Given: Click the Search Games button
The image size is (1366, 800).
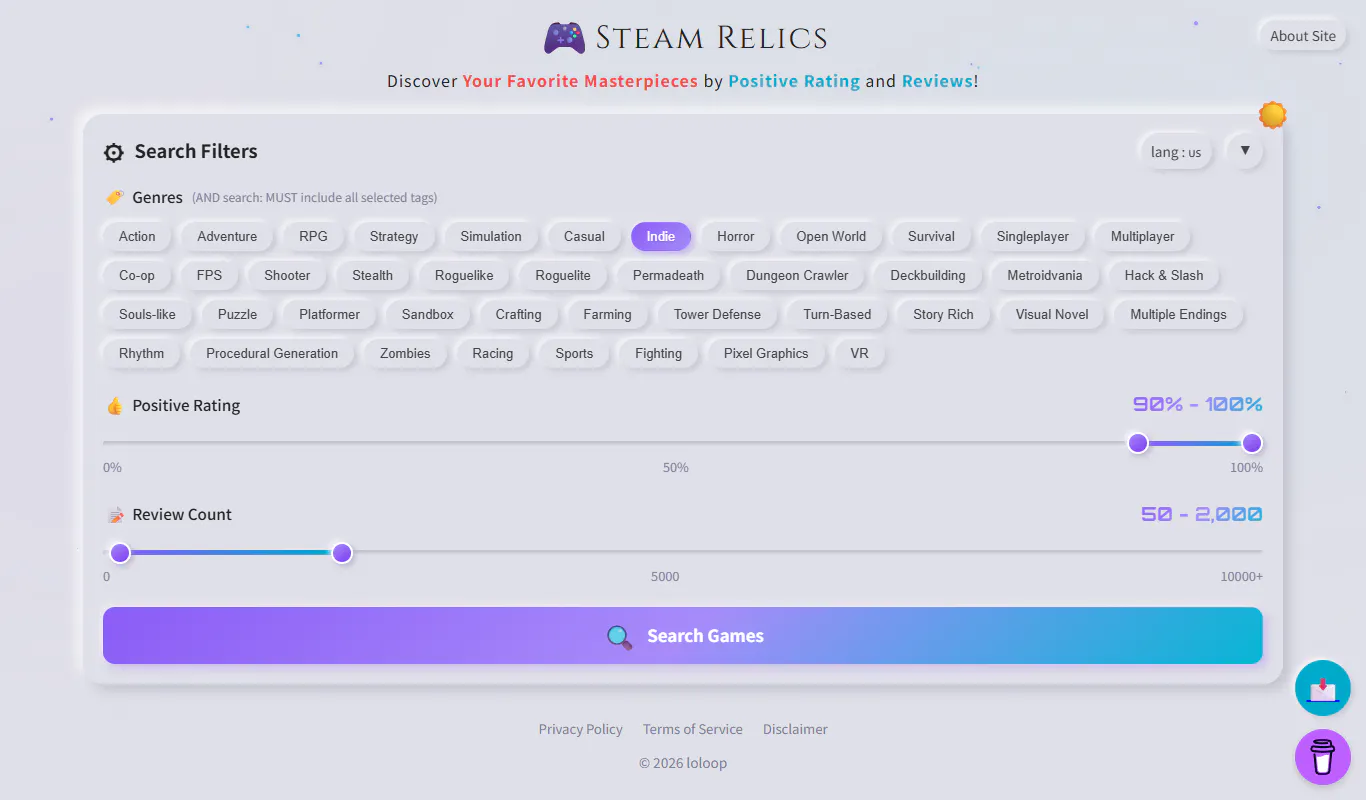Looking at the screenshot, I should tap(683, 636).
